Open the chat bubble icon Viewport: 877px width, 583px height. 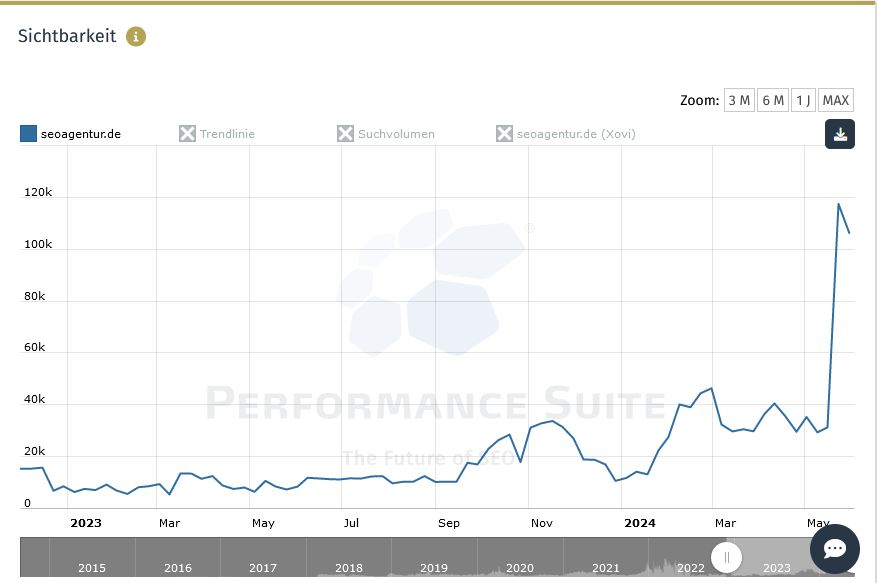tap(834, 549)
